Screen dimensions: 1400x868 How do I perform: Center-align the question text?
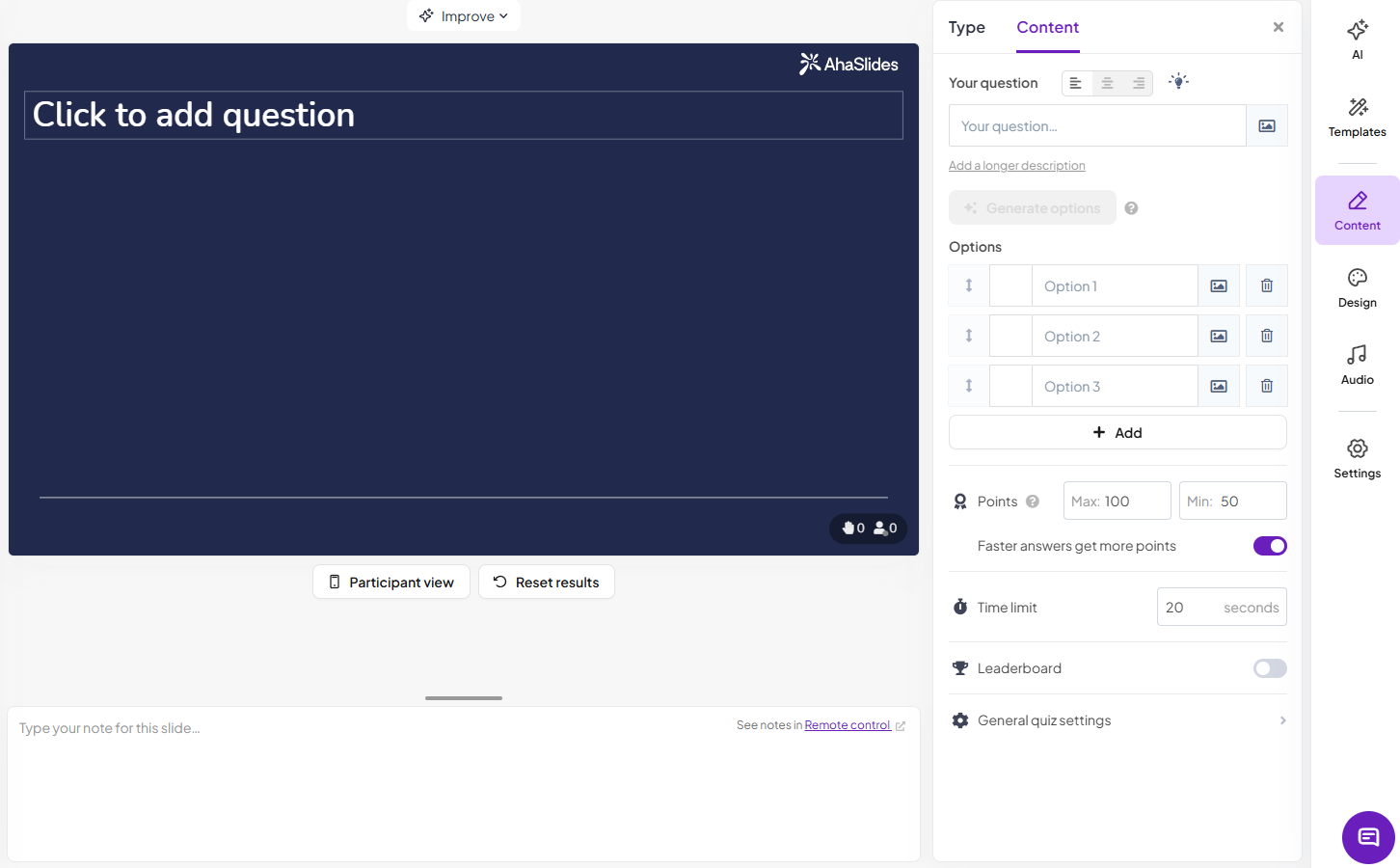pos(1107,84)
